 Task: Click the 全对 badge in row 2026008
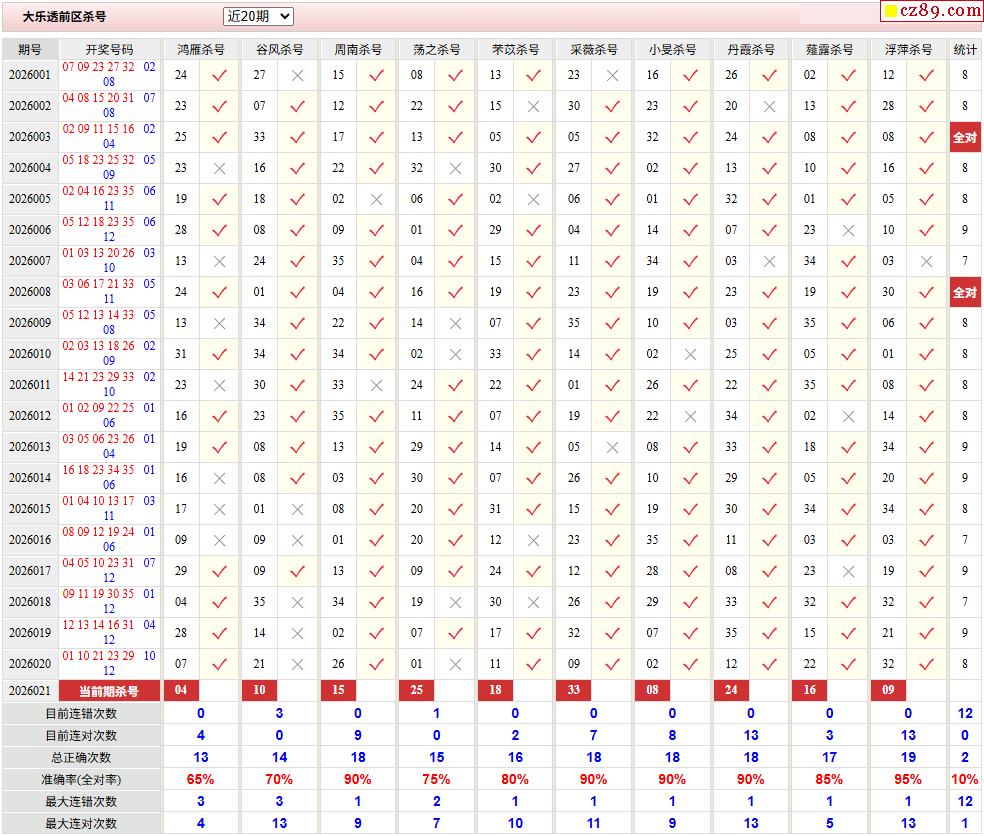964,292
